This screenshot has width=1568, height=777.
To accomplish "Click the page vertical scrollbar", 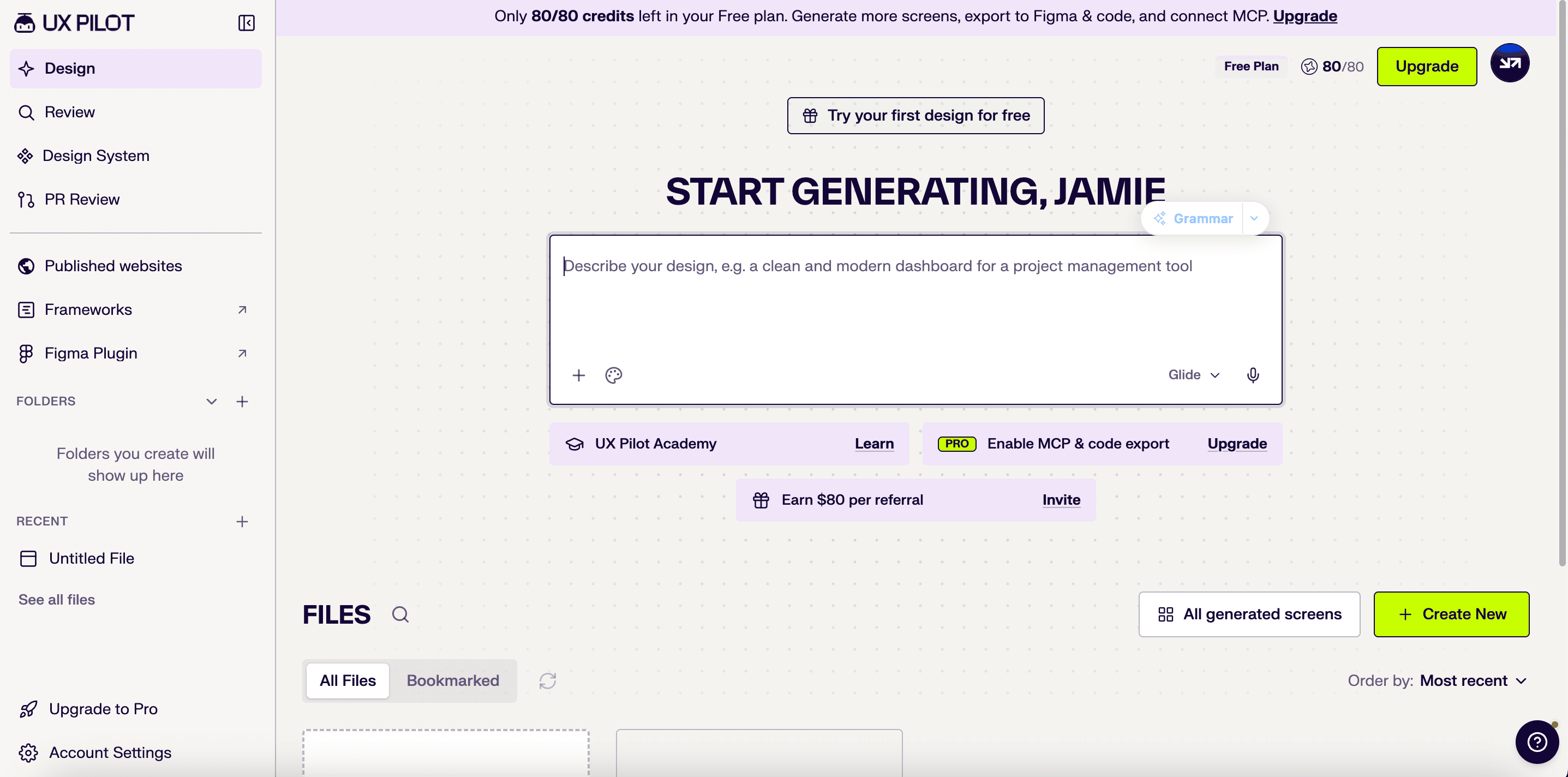I will click(x=1563, y=283).
